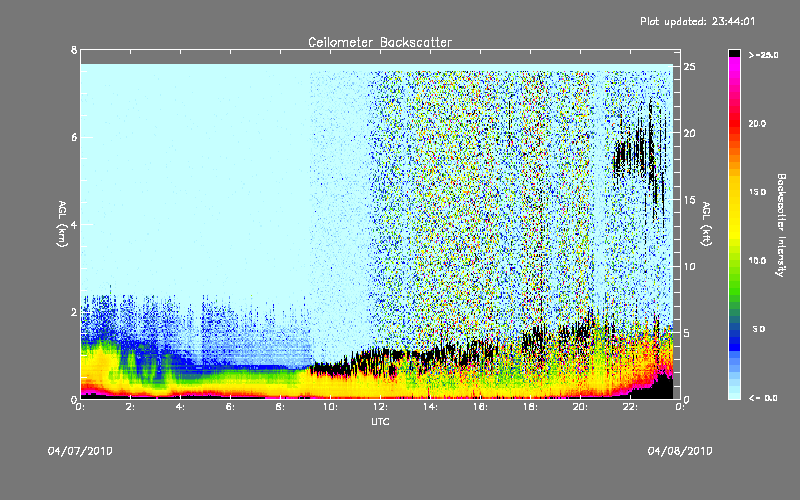
Task: Click the "UTC" x-axis label
Action: (x=380, y=421)
